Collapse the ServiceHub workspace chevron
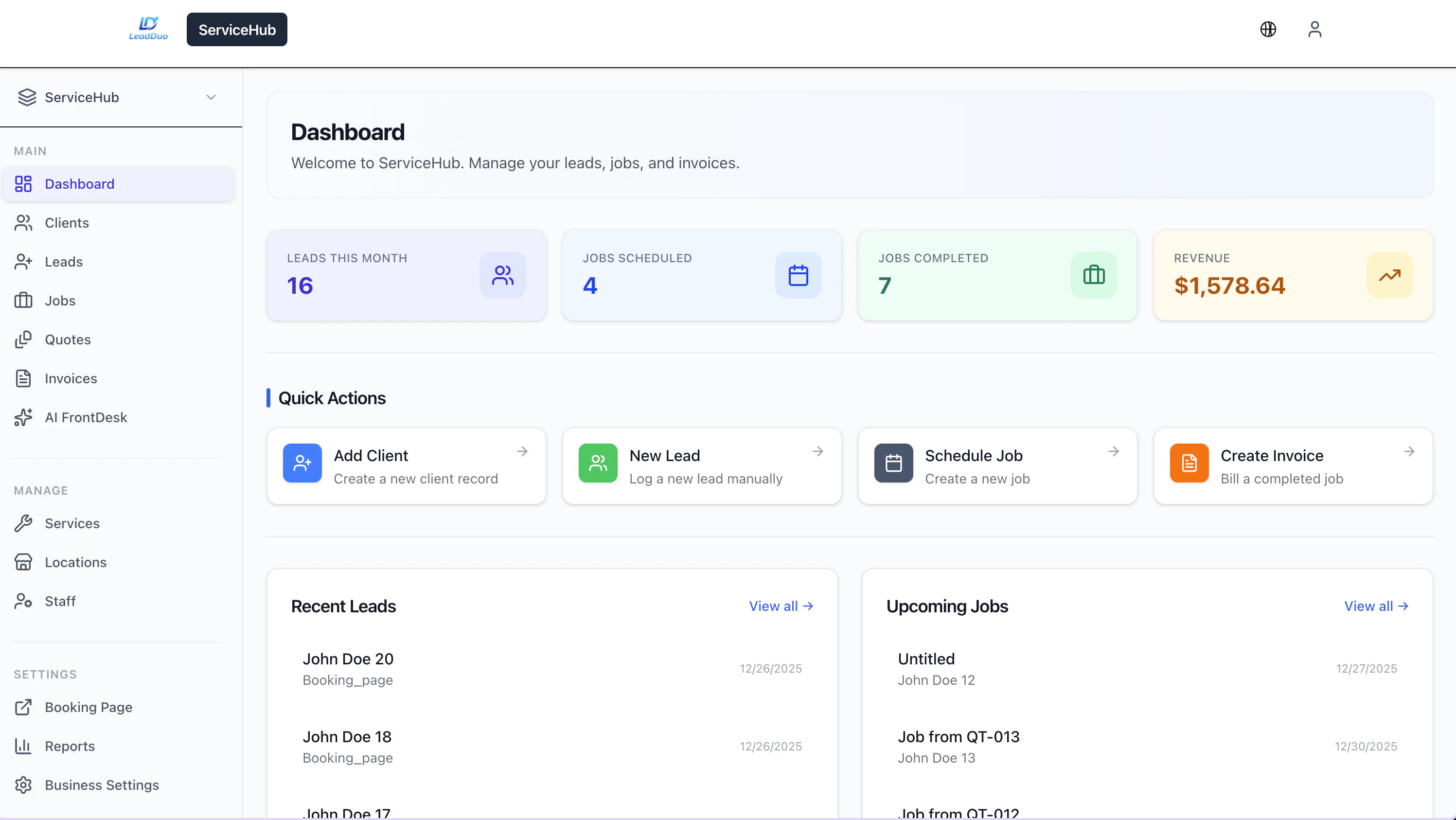The image size is (1456, 820). click(x=211, y=97)
